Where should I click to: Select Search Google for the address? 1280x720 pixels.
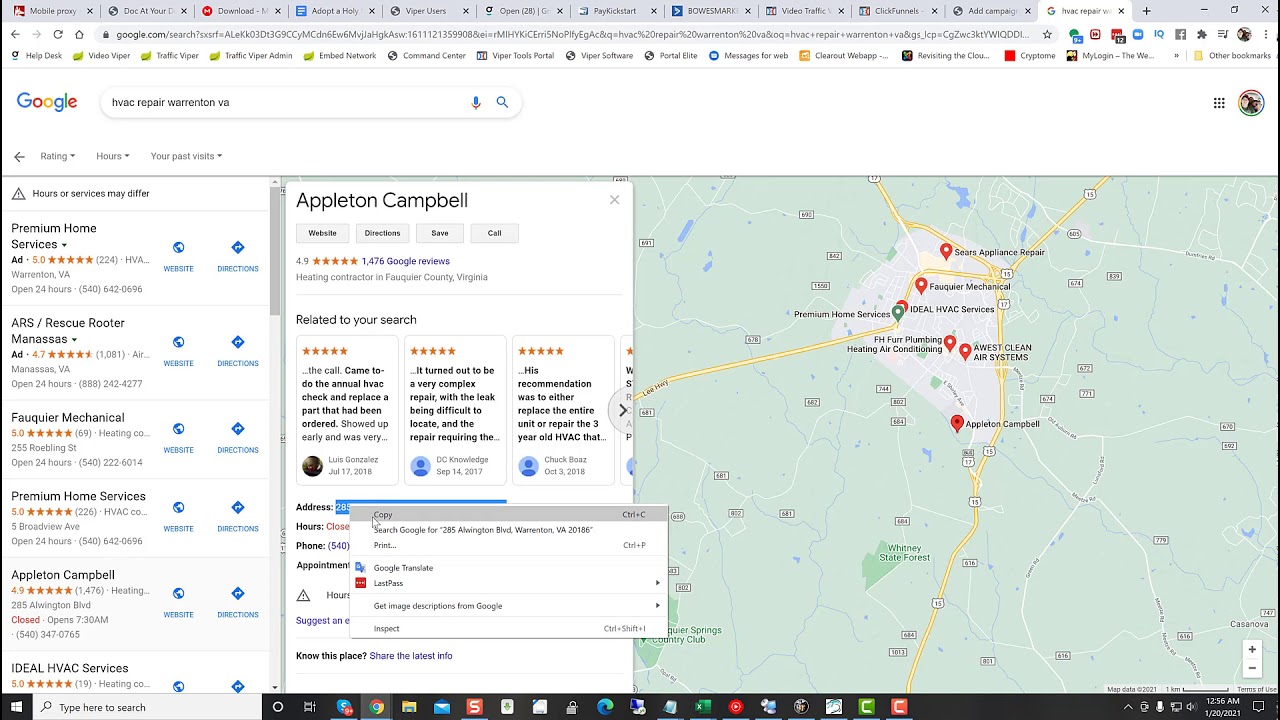(509, 530)
